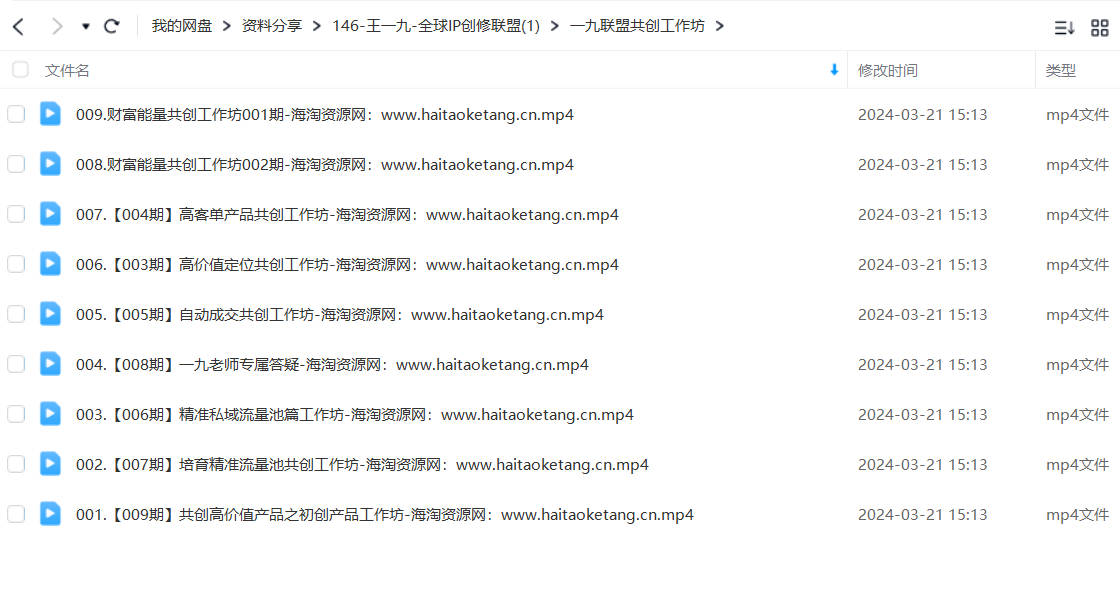The height and width of the screenshot is (592, 1120).
Task: Expand chevron after 146-王一九-全球IP创修联盟(1)
Action: pos(554,26)
